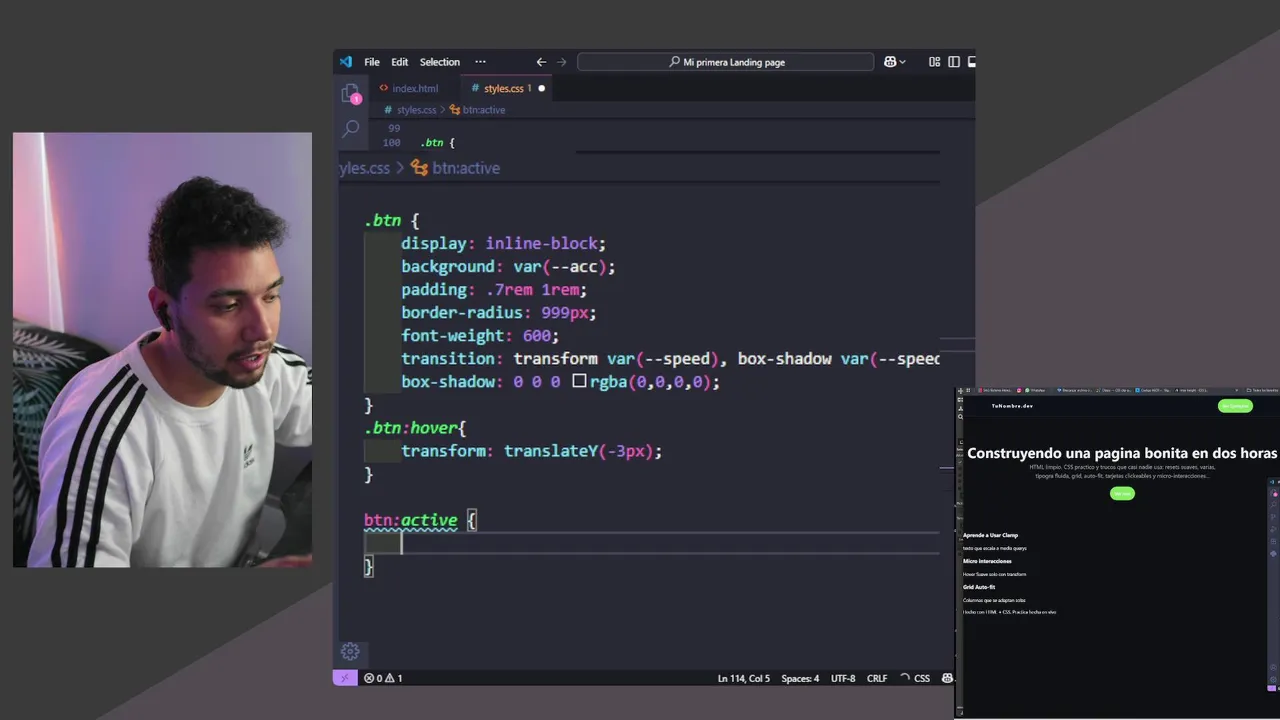Change indentation via Spaces: 4
The image size is (1280, 720).
tap(800, 678)
